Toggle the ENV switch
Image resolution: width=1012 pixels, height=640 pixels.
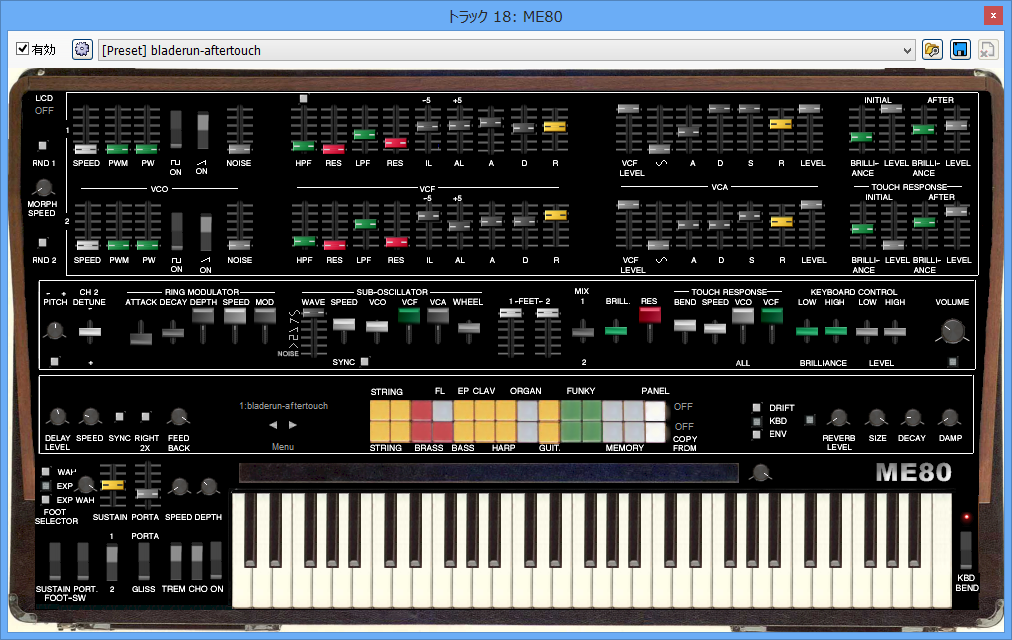[756, 434]
